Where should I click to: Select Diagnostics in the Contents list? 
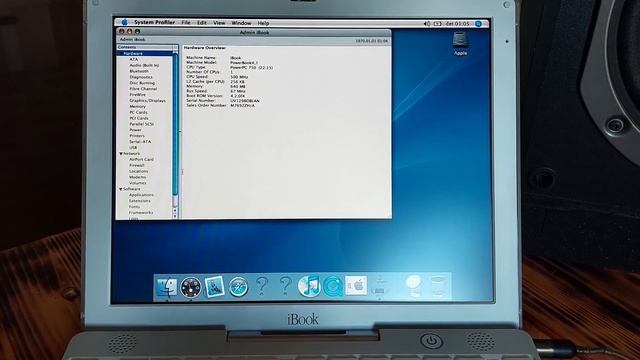tap(141, 77)
